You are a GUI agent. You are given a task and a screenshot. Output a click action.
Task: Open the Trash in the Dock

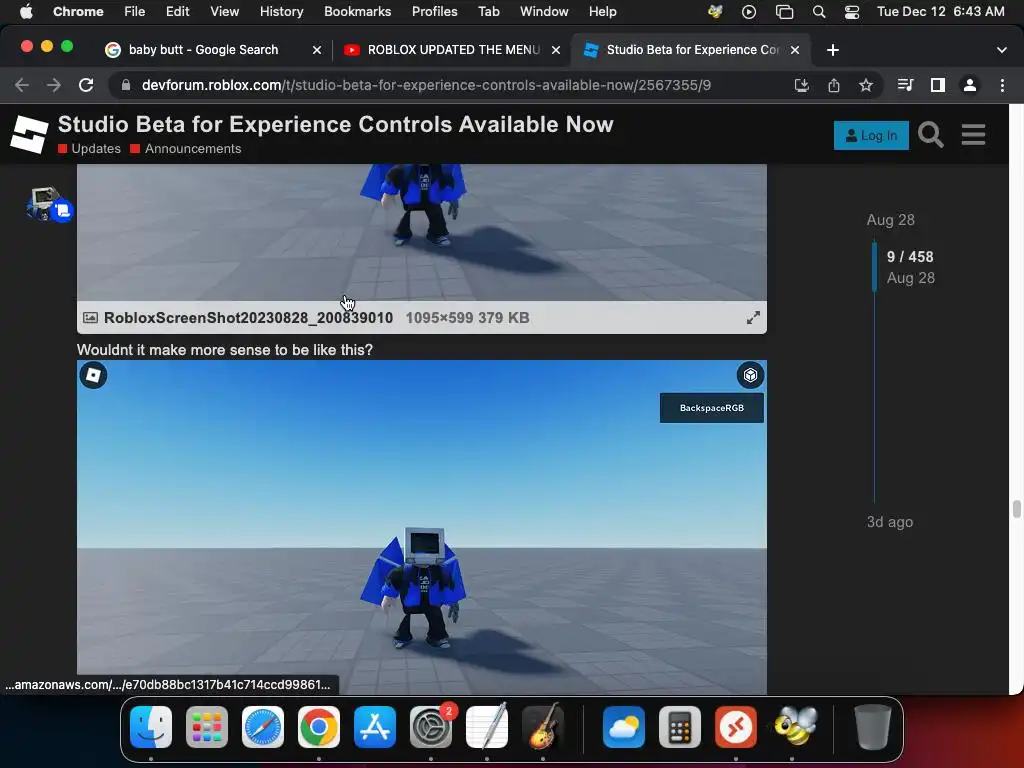coord(872,727)
